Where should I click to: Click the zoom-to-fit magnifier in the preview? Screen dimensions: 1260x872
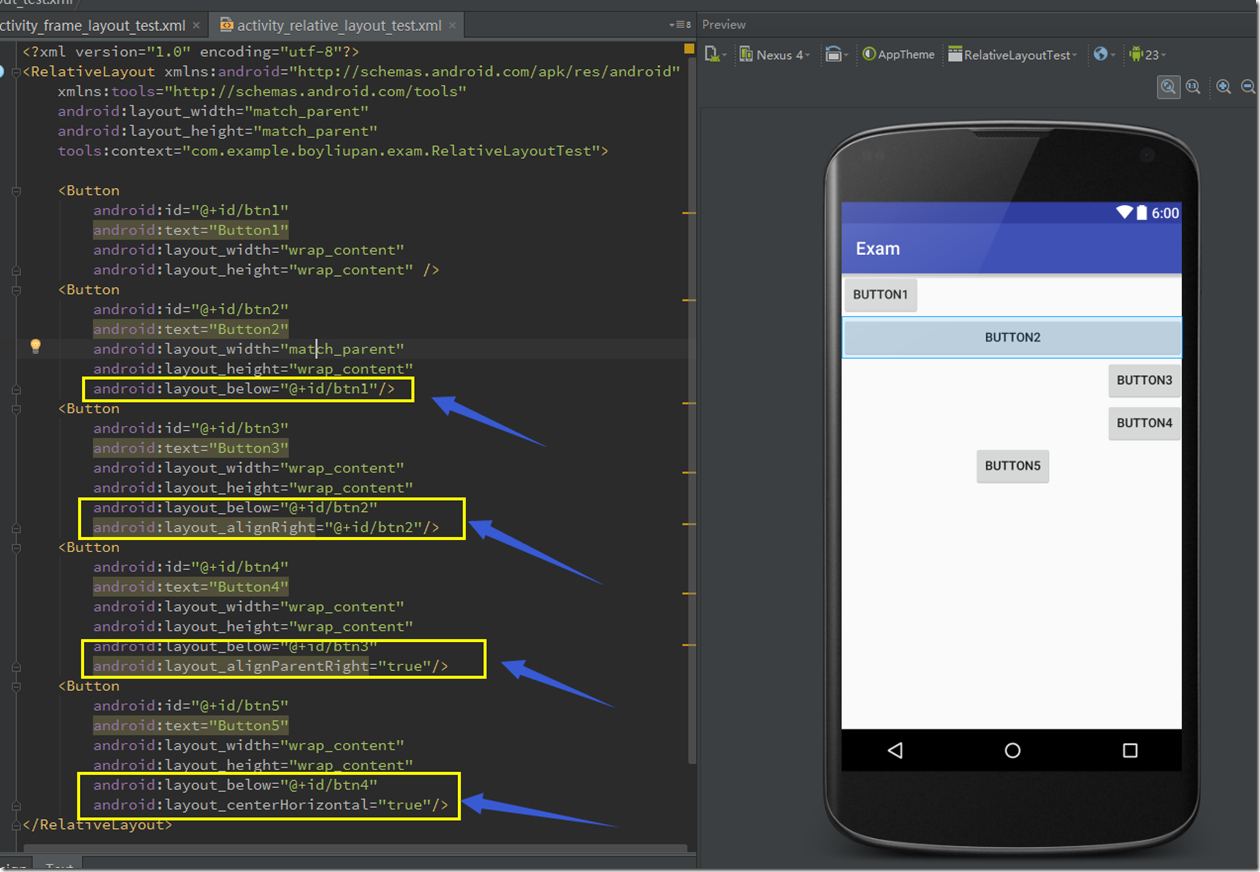click(1168, 87)
